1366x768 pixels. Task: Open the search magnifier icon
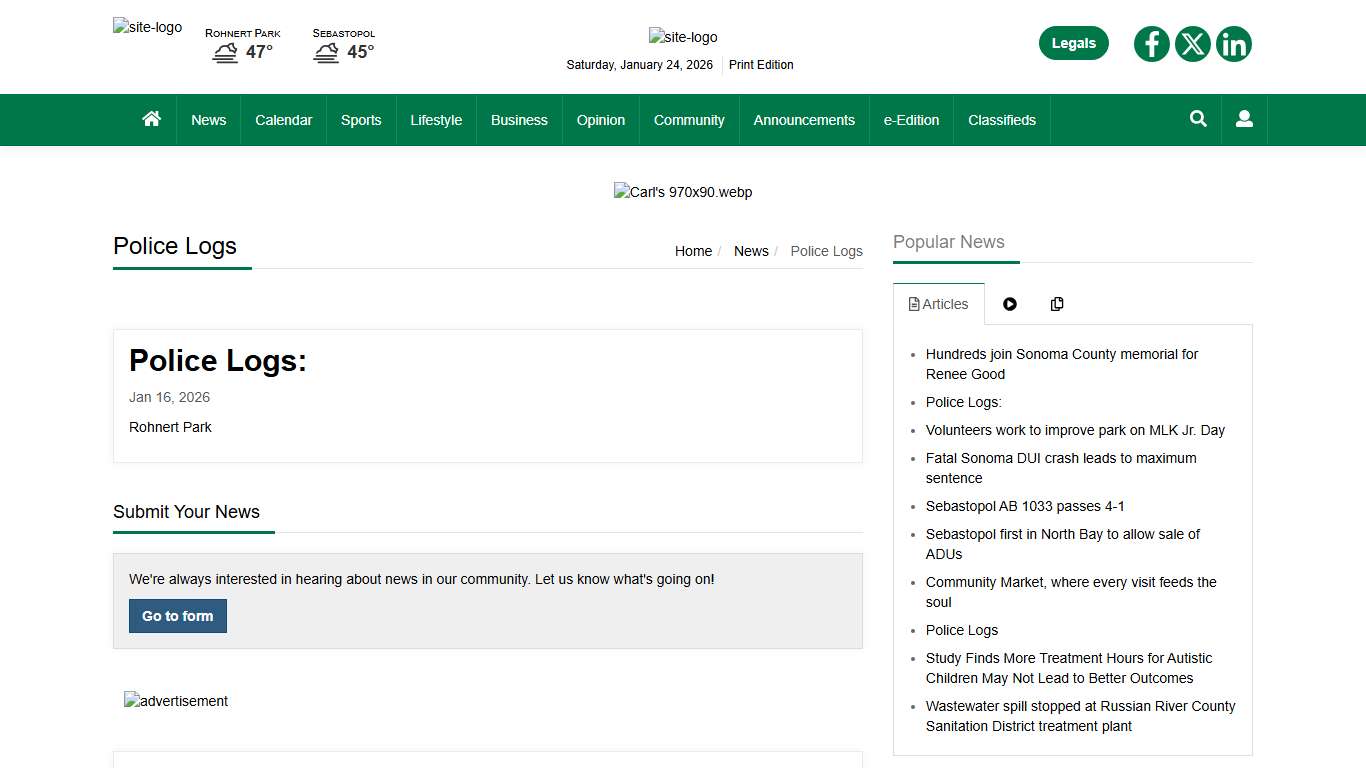point(1198,119)
